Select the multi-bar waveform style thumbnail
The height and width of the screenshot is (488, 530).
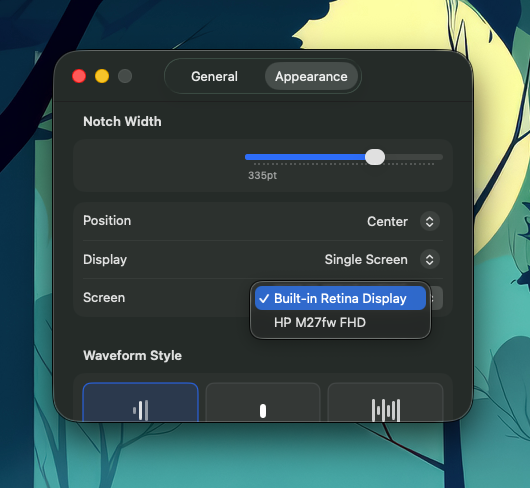385,402
